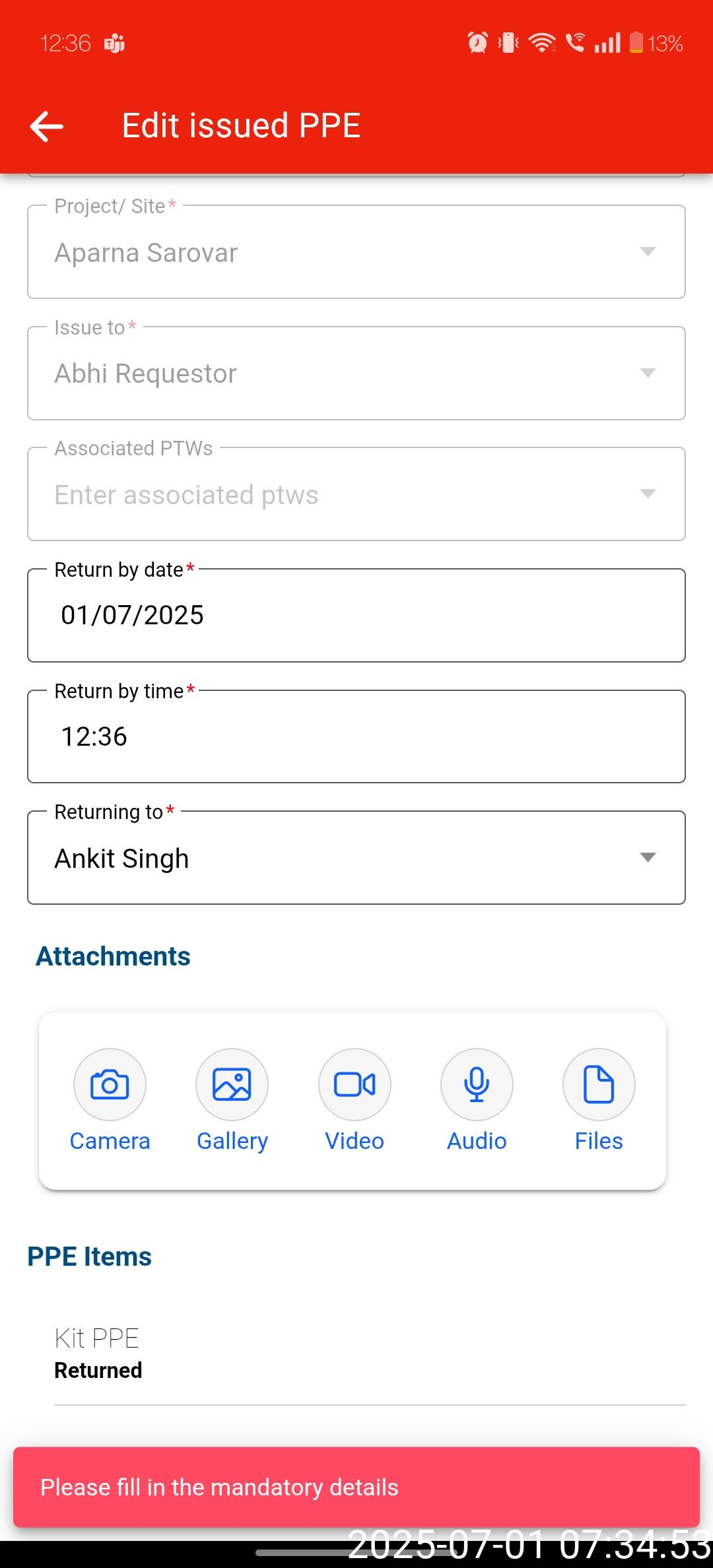Screen dimensions: 713x1568
Task: Open Camera to attach a photo
Action: pos(110,1084)
